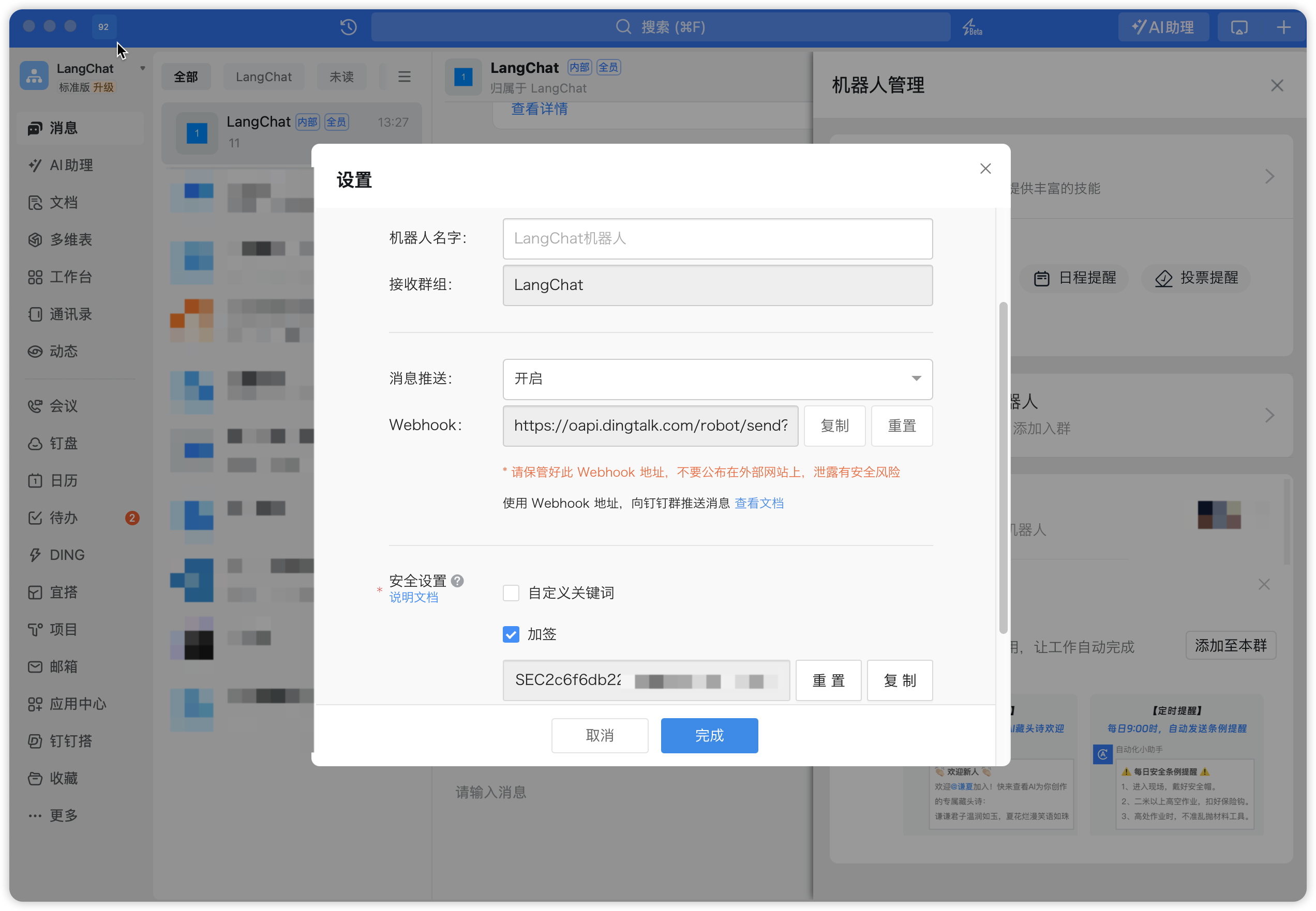This screenshot has height=911, width=1316.
Task: Click the history clock icon
Action: point(348,27)
